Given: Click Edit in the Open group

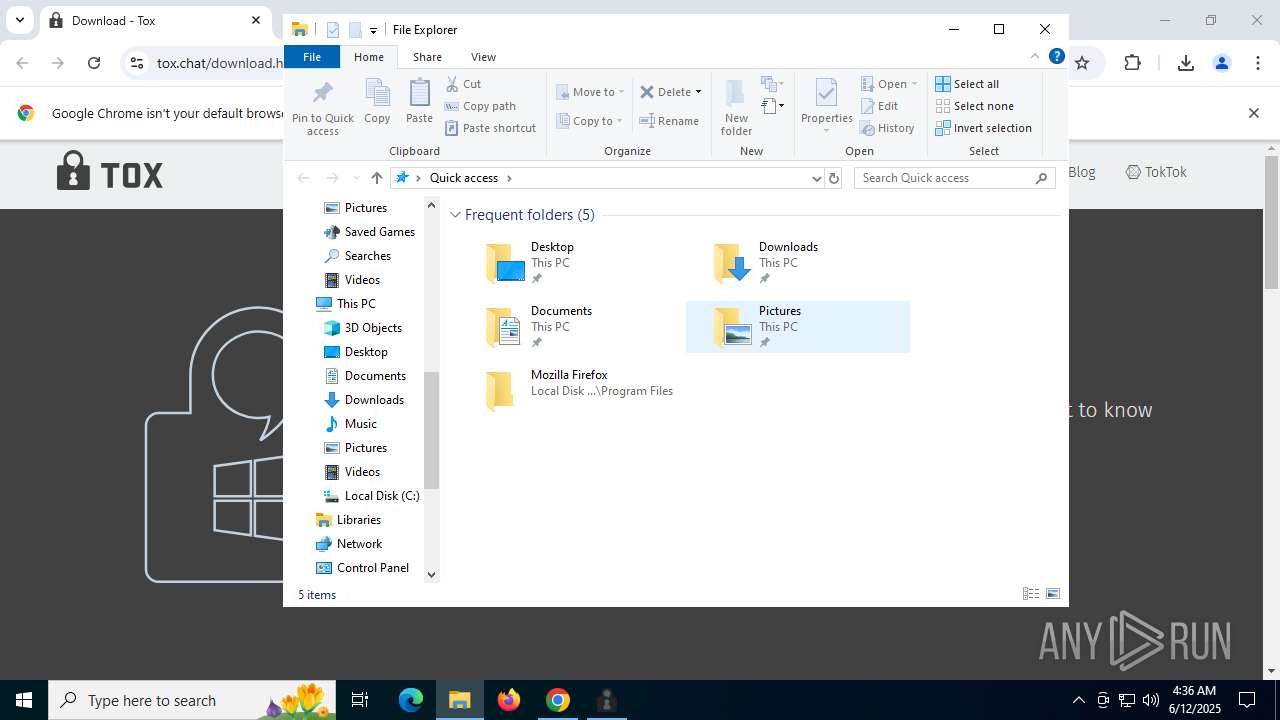Looking at the screenshot, I should [879, 106].
